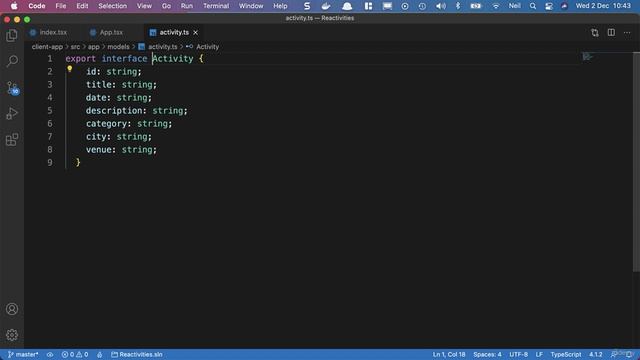Click the date and time Wed 2 Dec
640x360 pixels.
tap(603, 6)
